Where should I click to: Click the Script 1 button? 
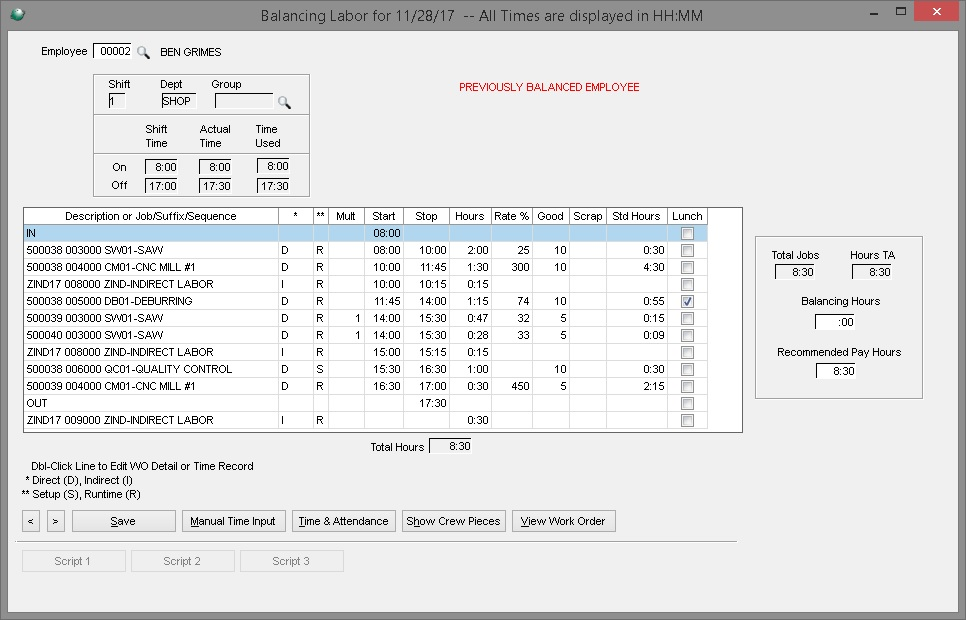coord(73,561)
